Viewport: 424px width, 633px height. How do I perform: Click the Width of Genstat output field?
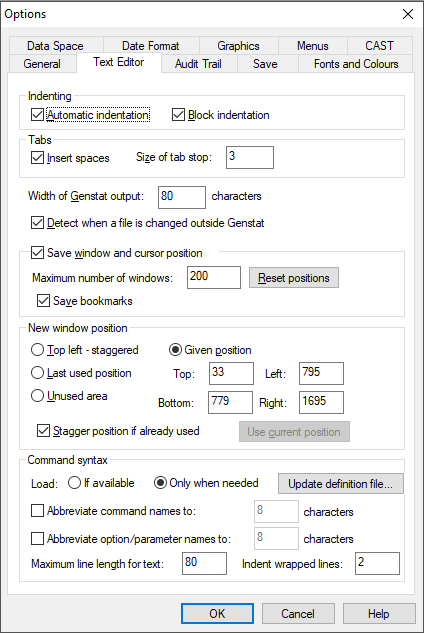(182, 197)
